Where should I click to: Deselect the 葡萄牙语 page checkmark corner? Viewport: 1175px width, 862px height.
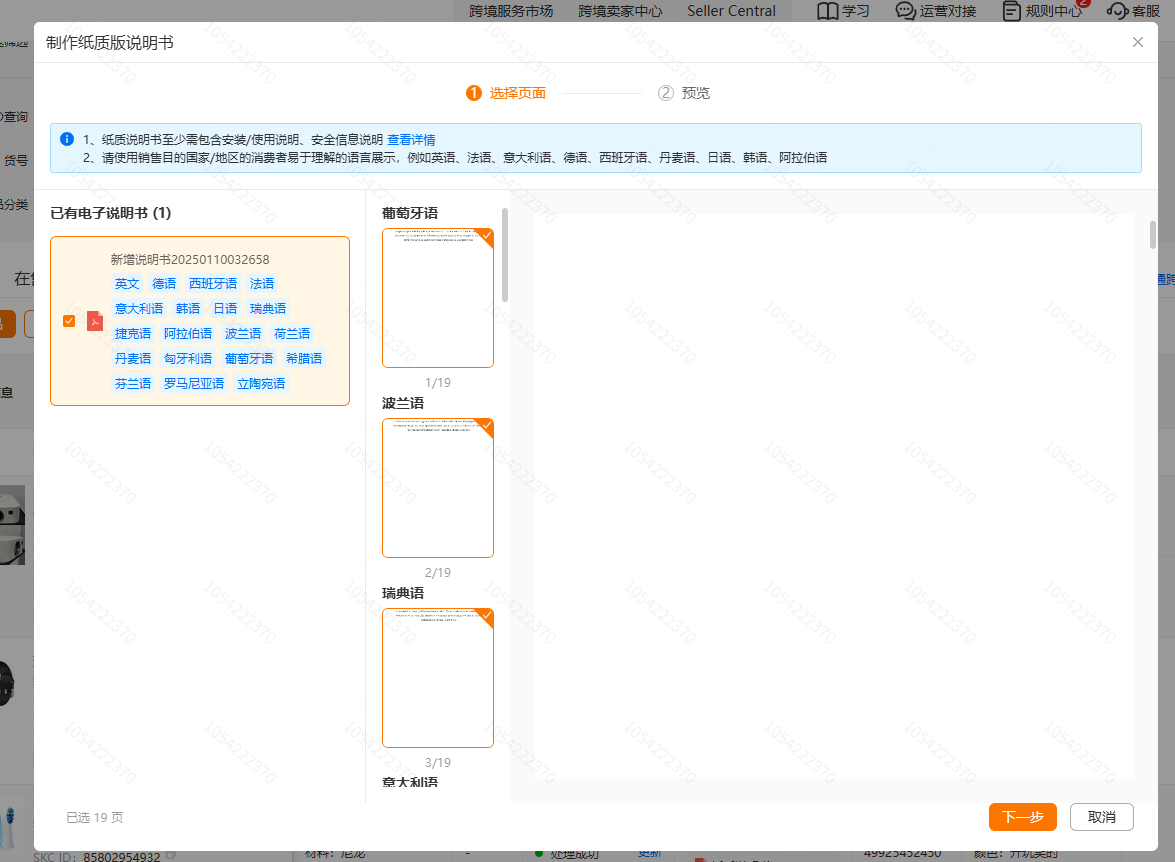pos(486,236)
